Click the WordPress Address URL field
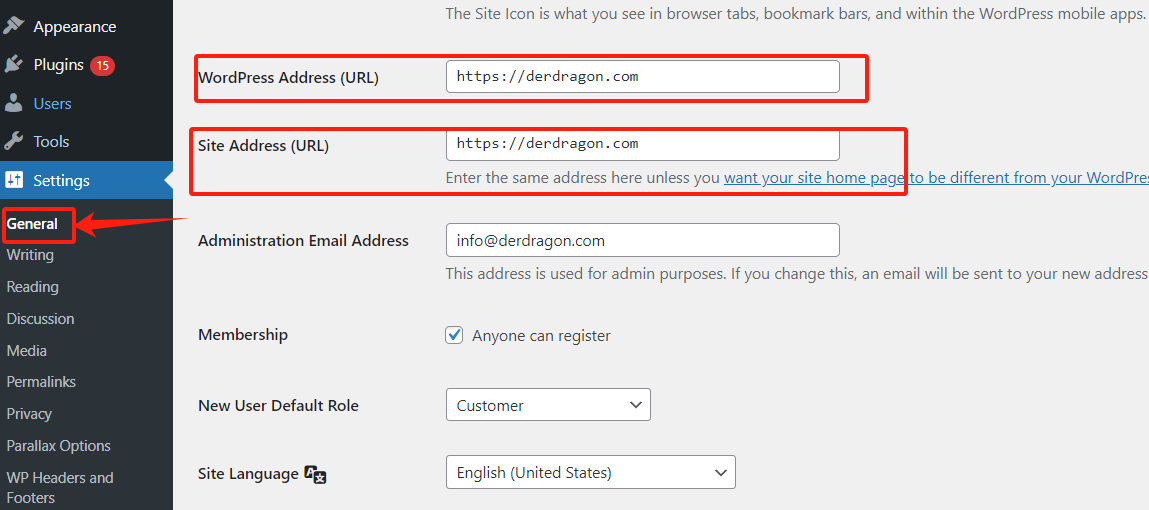This screenshot has width=1149, height=510. pos(643,76)
